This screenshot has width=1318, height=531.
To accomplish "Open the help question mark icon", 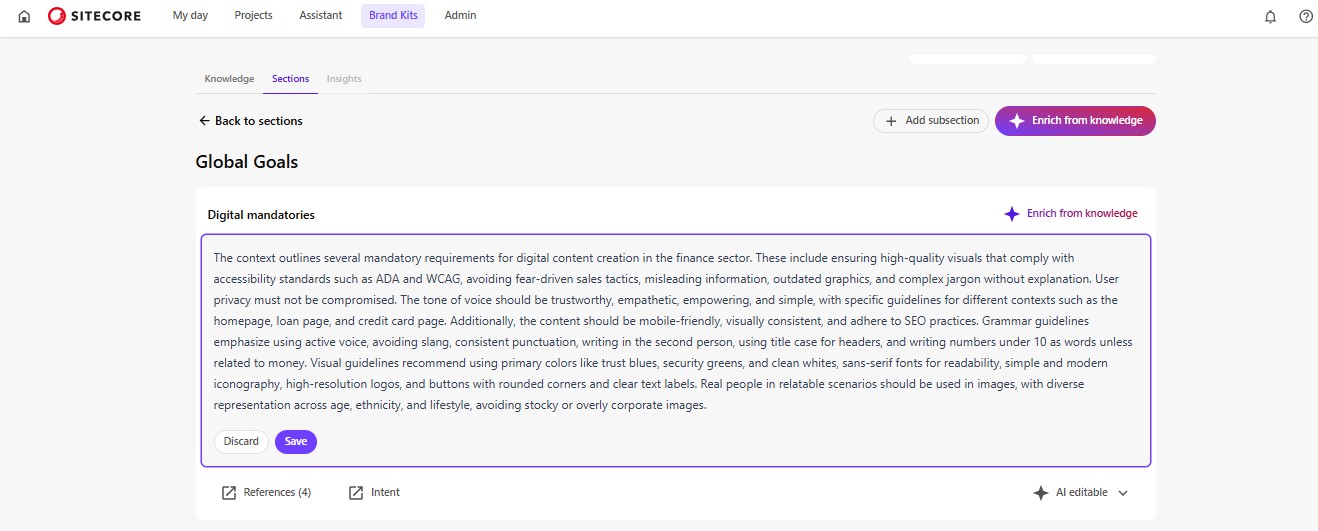I will (x=1305, y=16).
